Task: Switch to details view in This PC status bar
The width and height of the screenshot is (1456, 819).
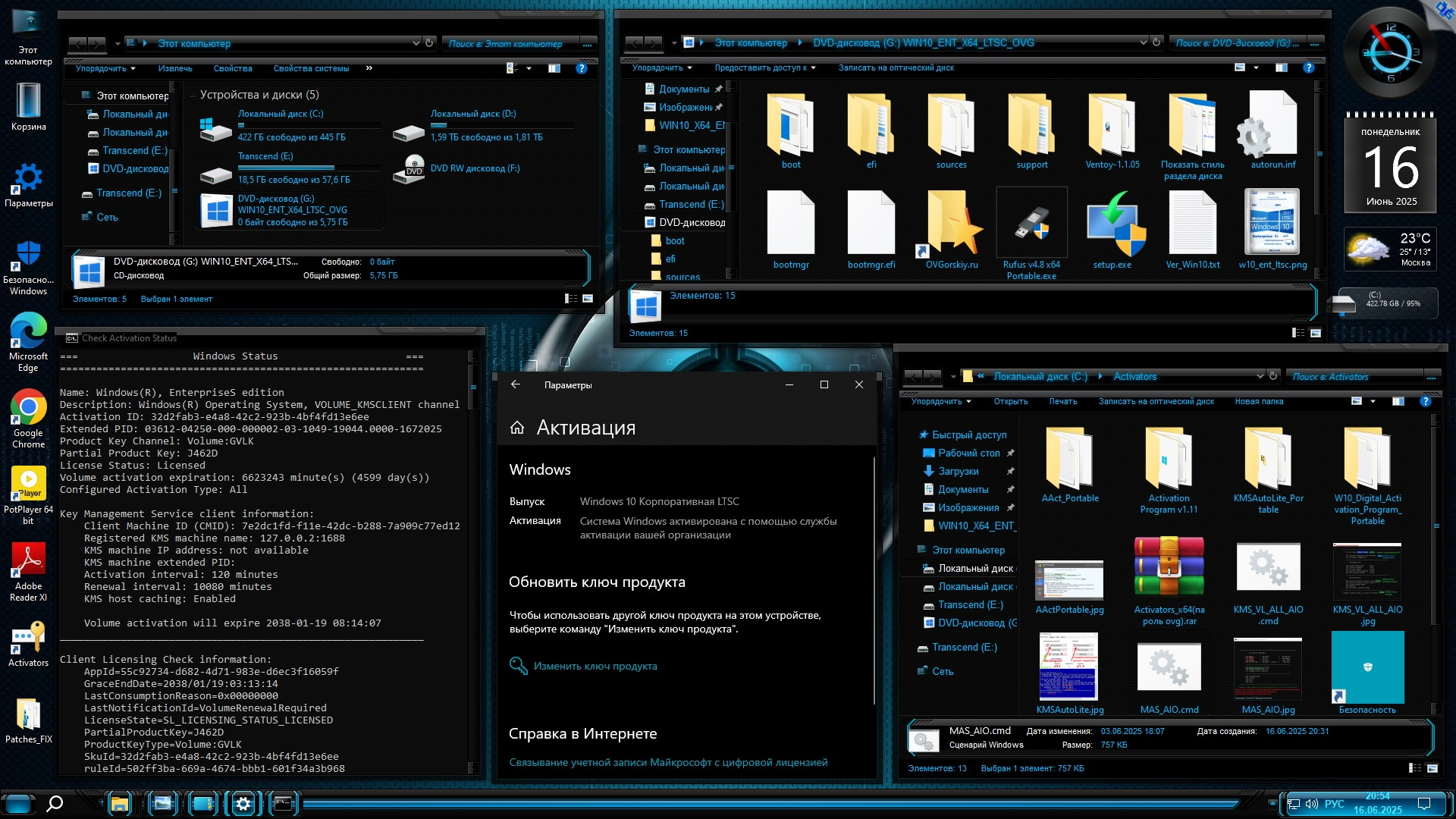Action: (571, 299)
